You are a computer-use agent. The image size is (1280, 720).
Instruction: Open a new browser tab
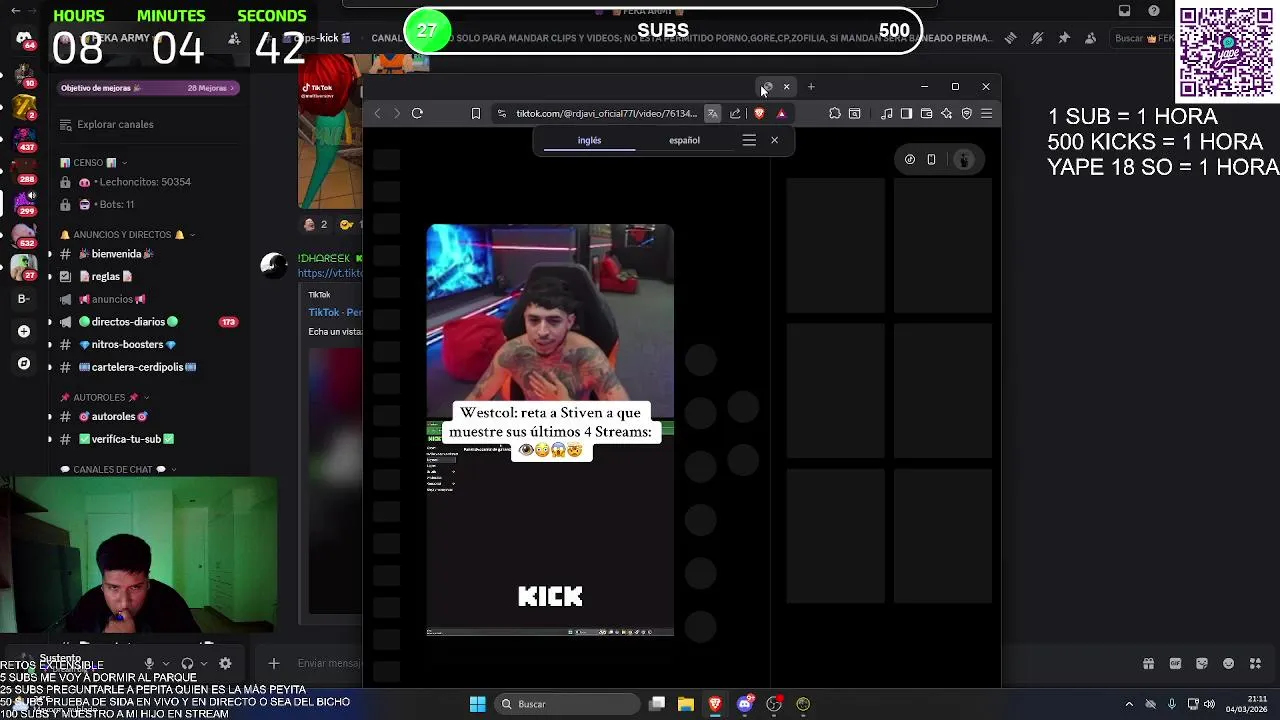click(x=811, y=87)
